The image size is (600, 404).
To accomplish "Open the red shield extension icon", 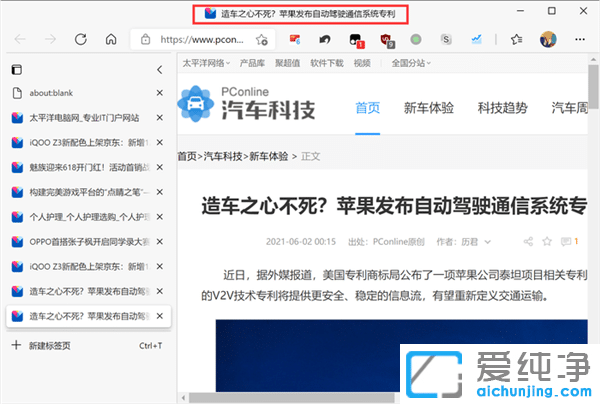I will click(x=387, y=40).
